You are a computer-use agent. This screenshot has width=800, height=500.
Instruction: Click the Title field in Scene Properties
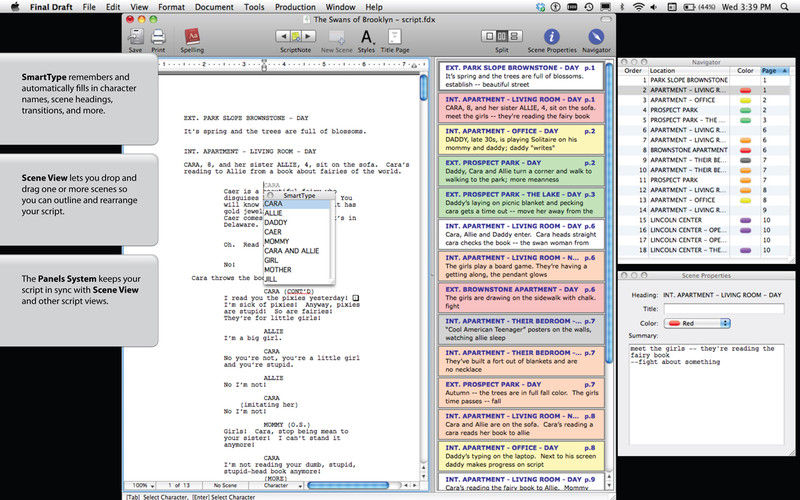723,309
